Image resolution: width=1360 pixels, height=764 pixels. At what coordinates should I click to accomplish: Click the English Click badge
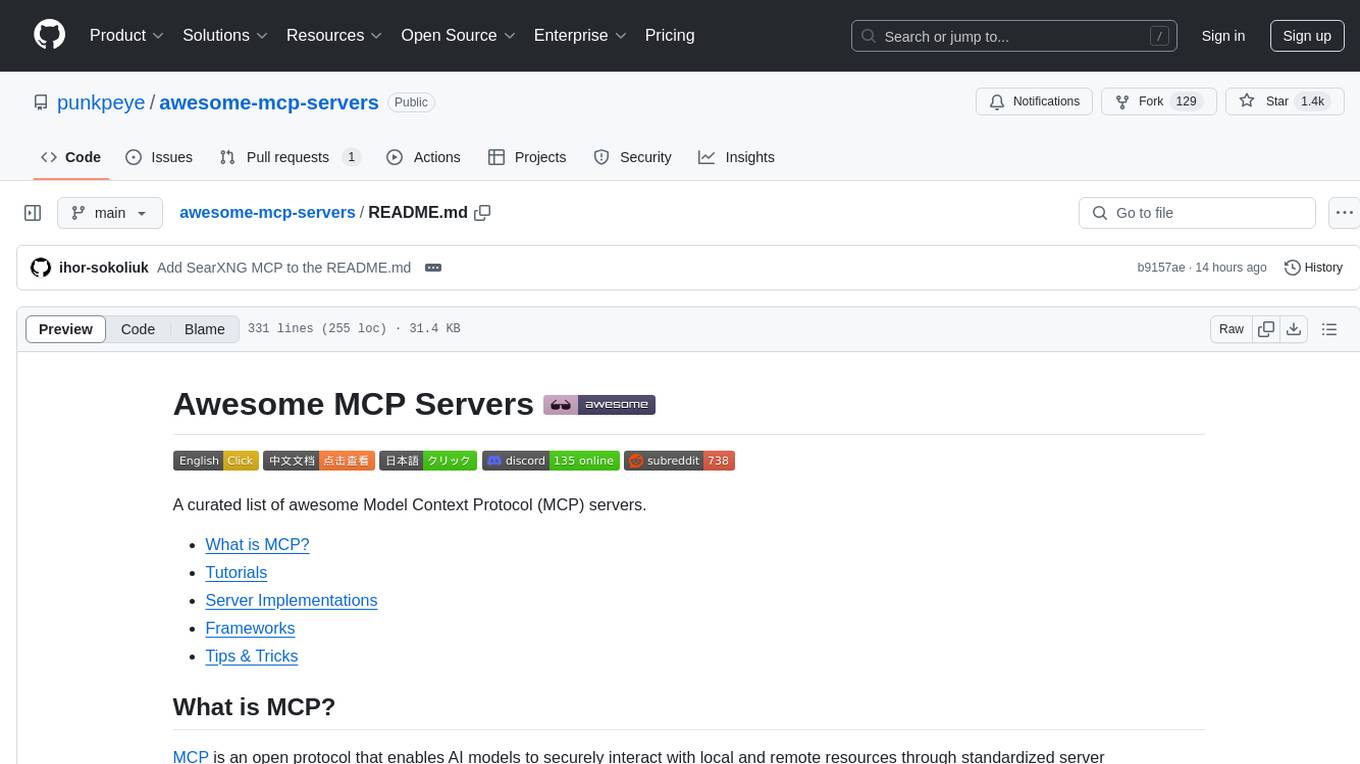coord(216,460)
